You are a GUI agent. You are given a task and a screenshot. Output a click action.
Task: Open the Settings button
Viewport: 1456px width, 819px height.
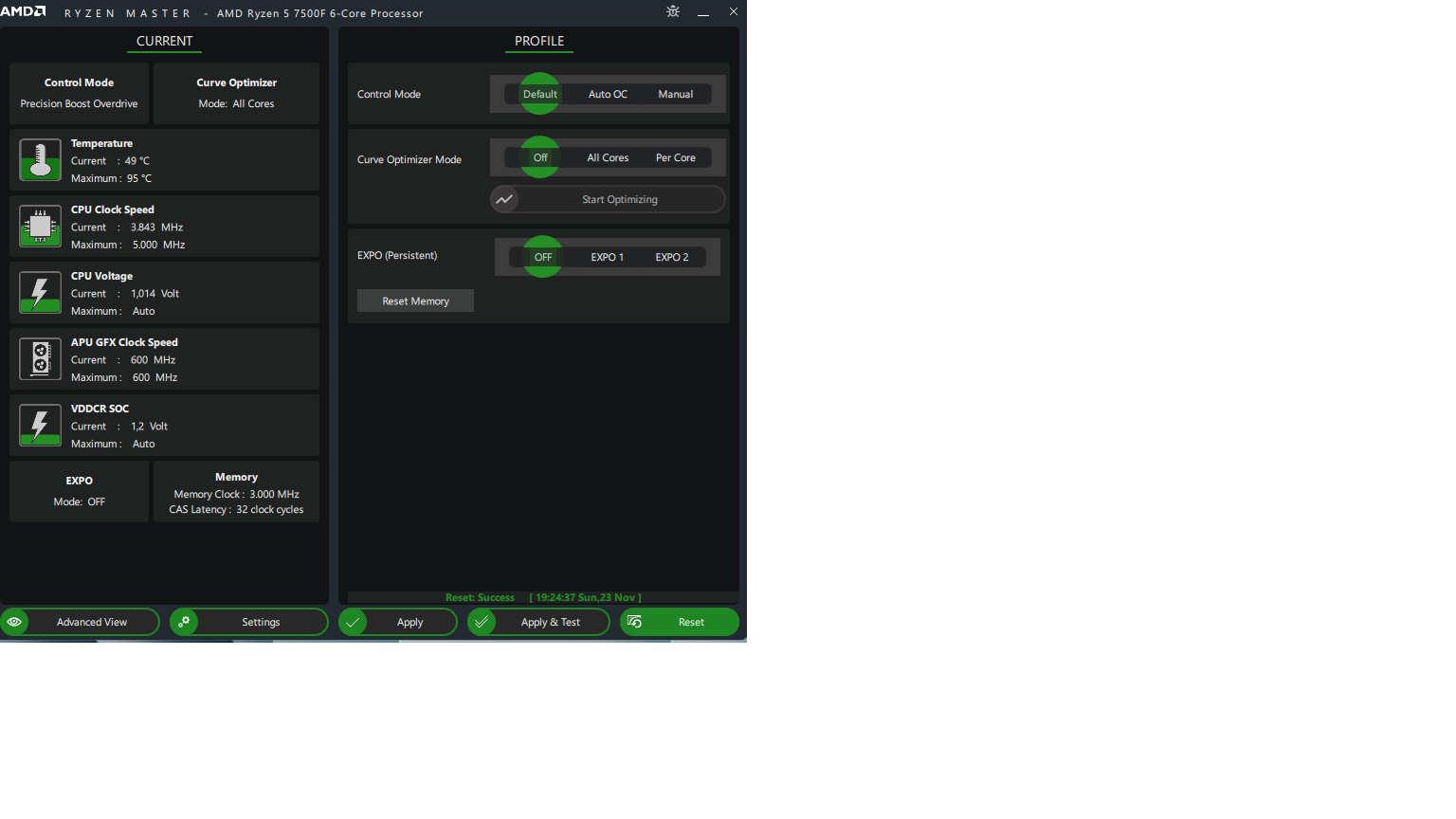249,622
